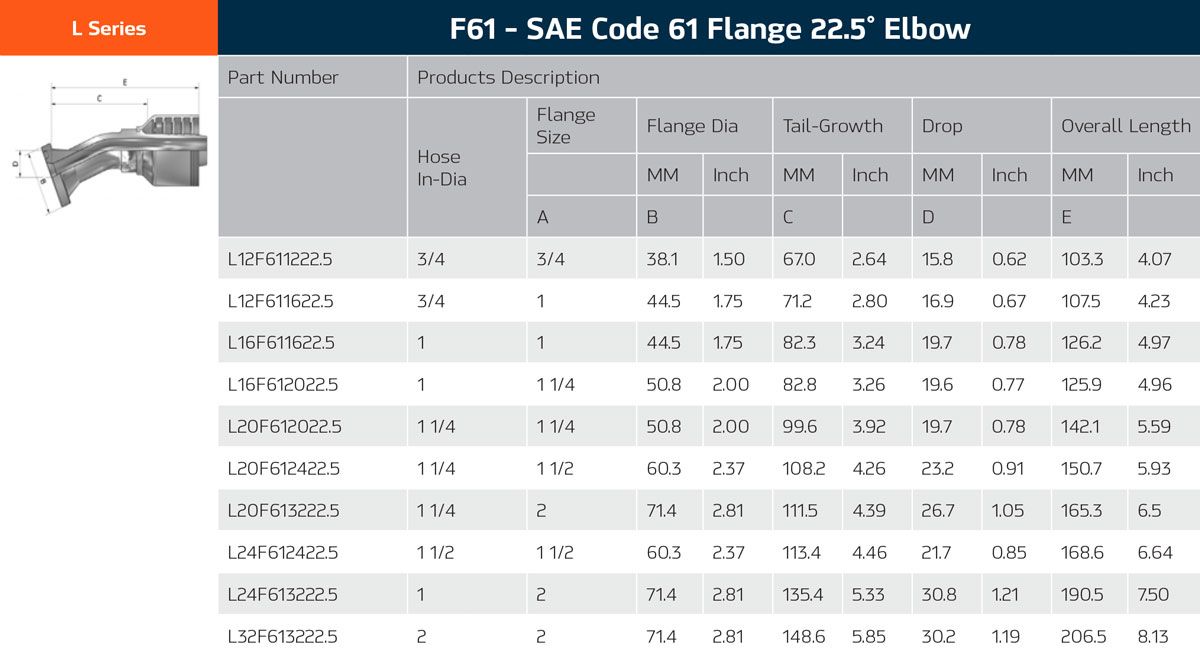Screen dimensions: 1200x659
Task: Click the Overall Length column header
Action: pos(1125,126)
